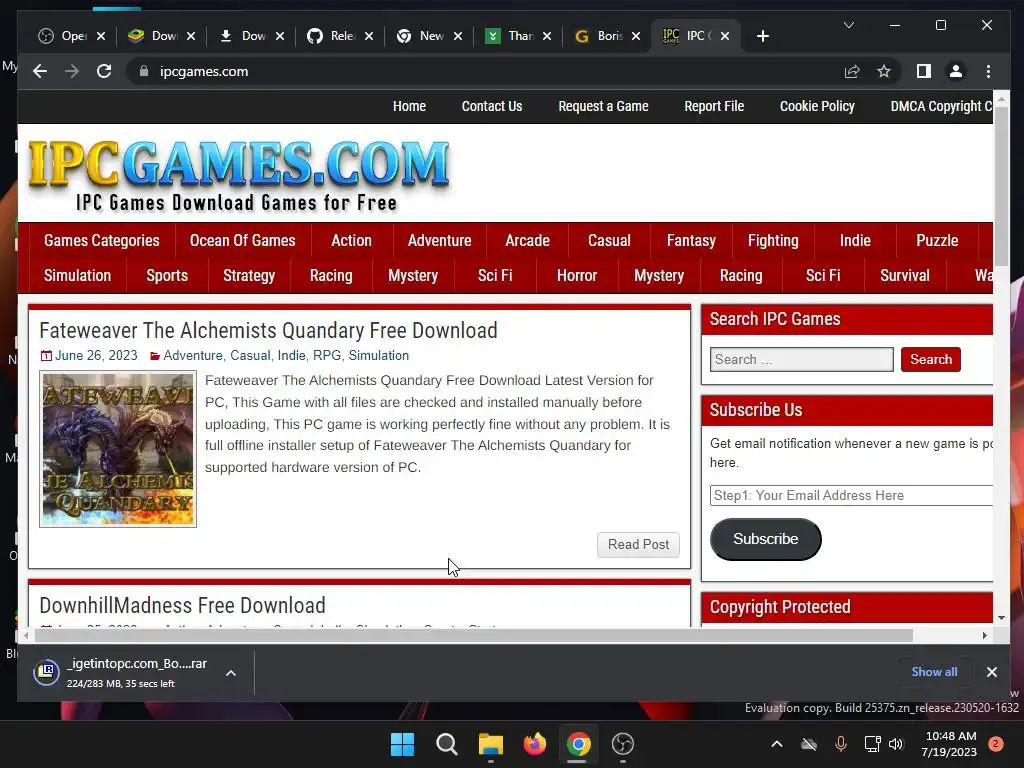The width and height of the screenshot is (1024, 768).
Task: Open the Chrome profile icon
Action: tap(955, 71)
